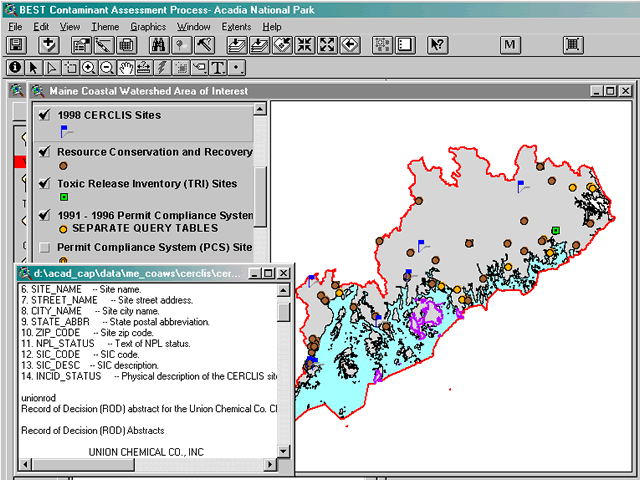Select the Hot Link lightning tool
The height and width of the screenshot is (480, 640).
[162, 67]
